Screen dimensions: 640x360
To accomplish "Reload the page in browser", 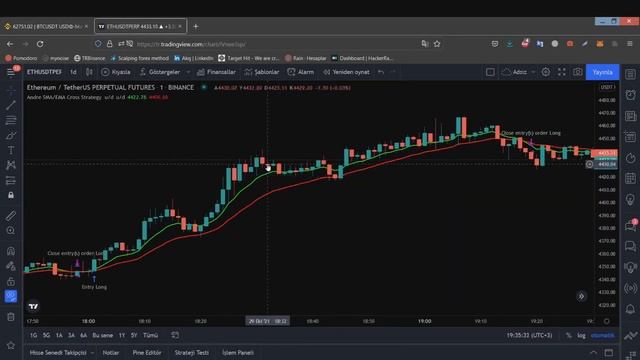I will 40,44.
